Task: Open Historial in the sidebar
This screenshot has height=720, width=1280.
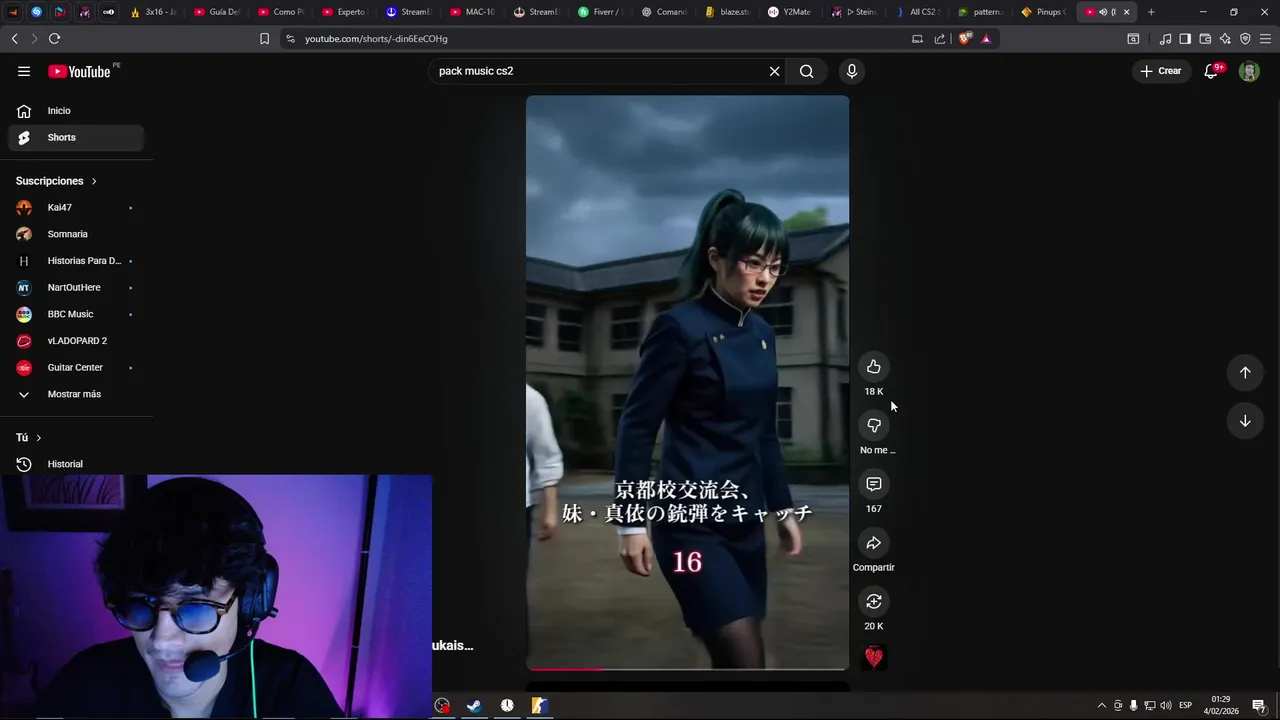Action: [76, 464]
